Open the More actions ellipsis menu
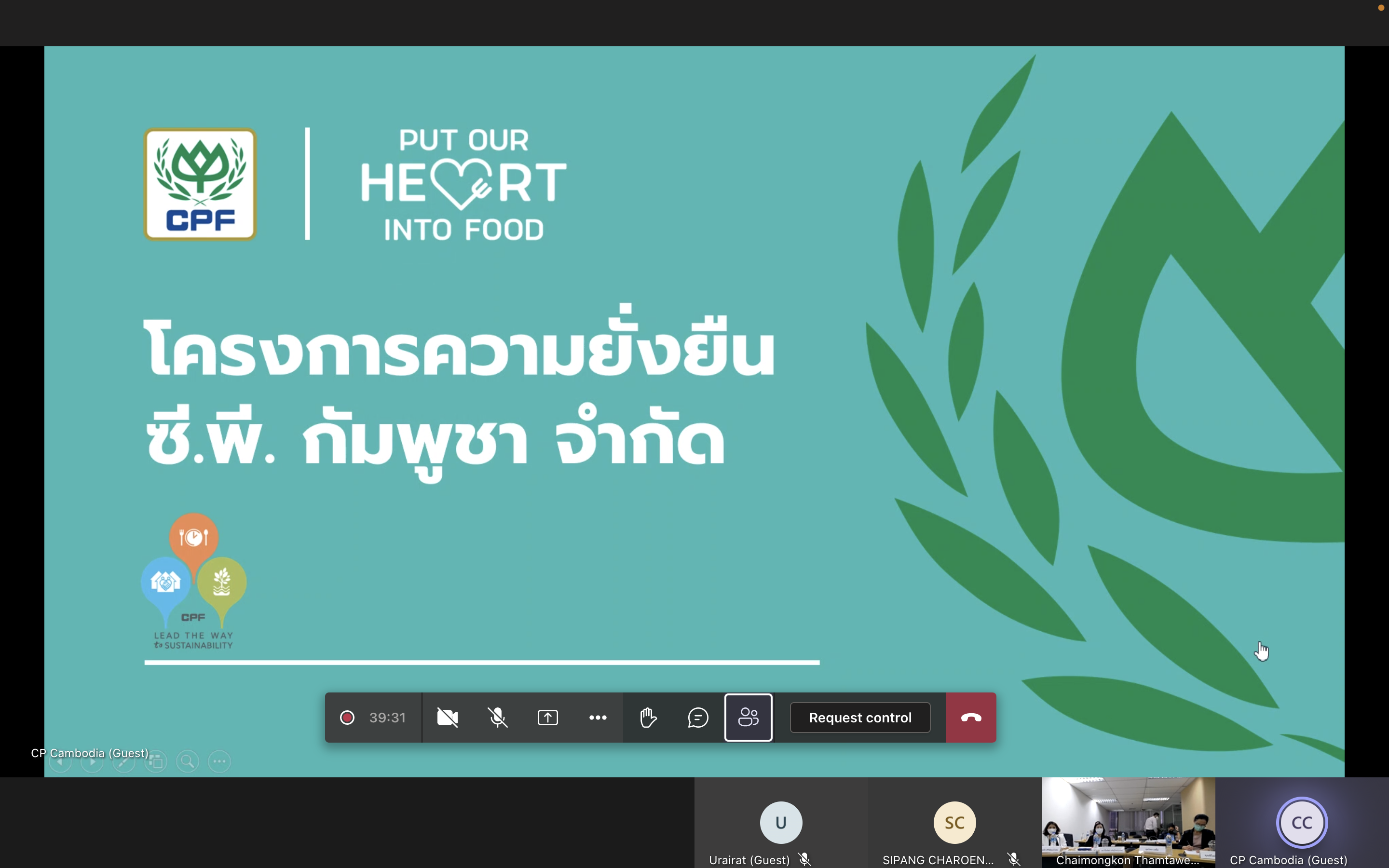Viewport: 1389px width, 868px height. (598, 718)
